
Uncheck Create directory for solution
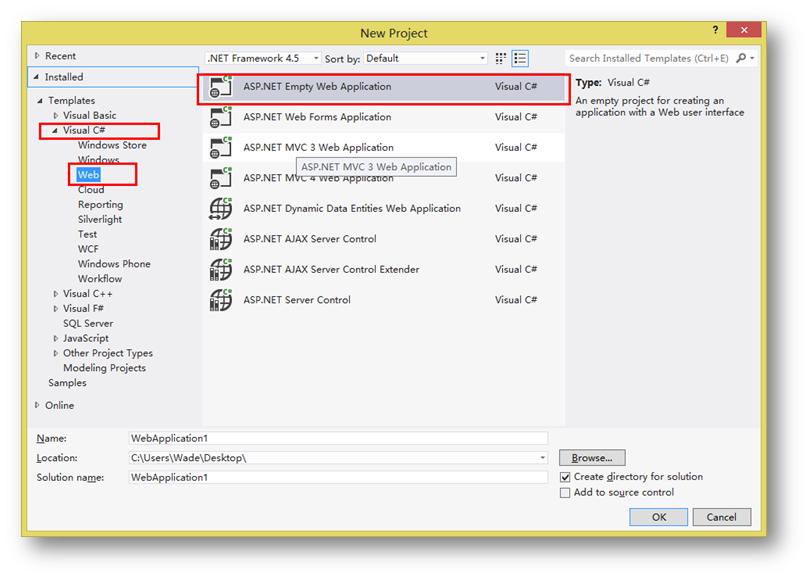point(566,478)
